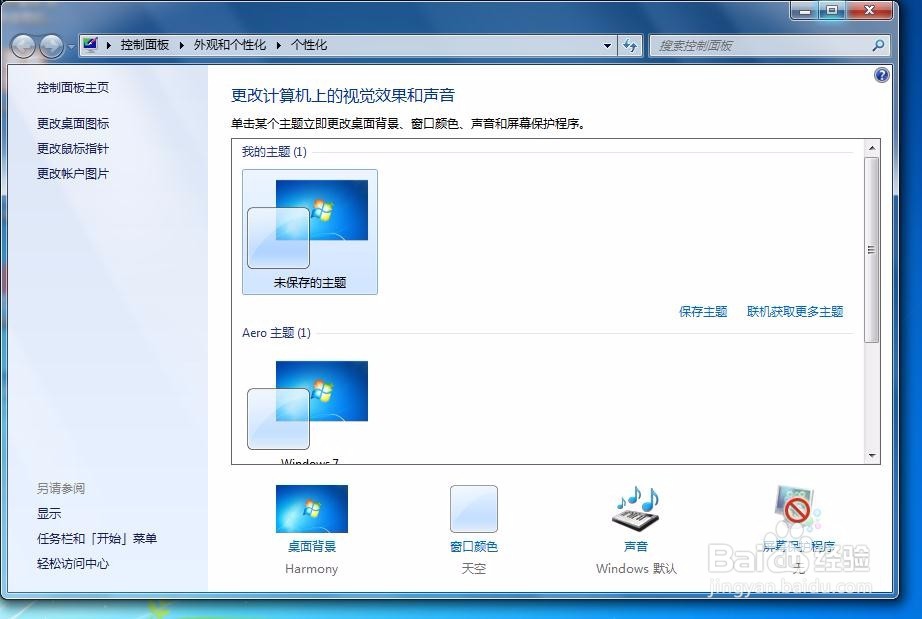Click 我的主题 (1) section header
Screen dimensions: 922x619
tap(274, 152)
